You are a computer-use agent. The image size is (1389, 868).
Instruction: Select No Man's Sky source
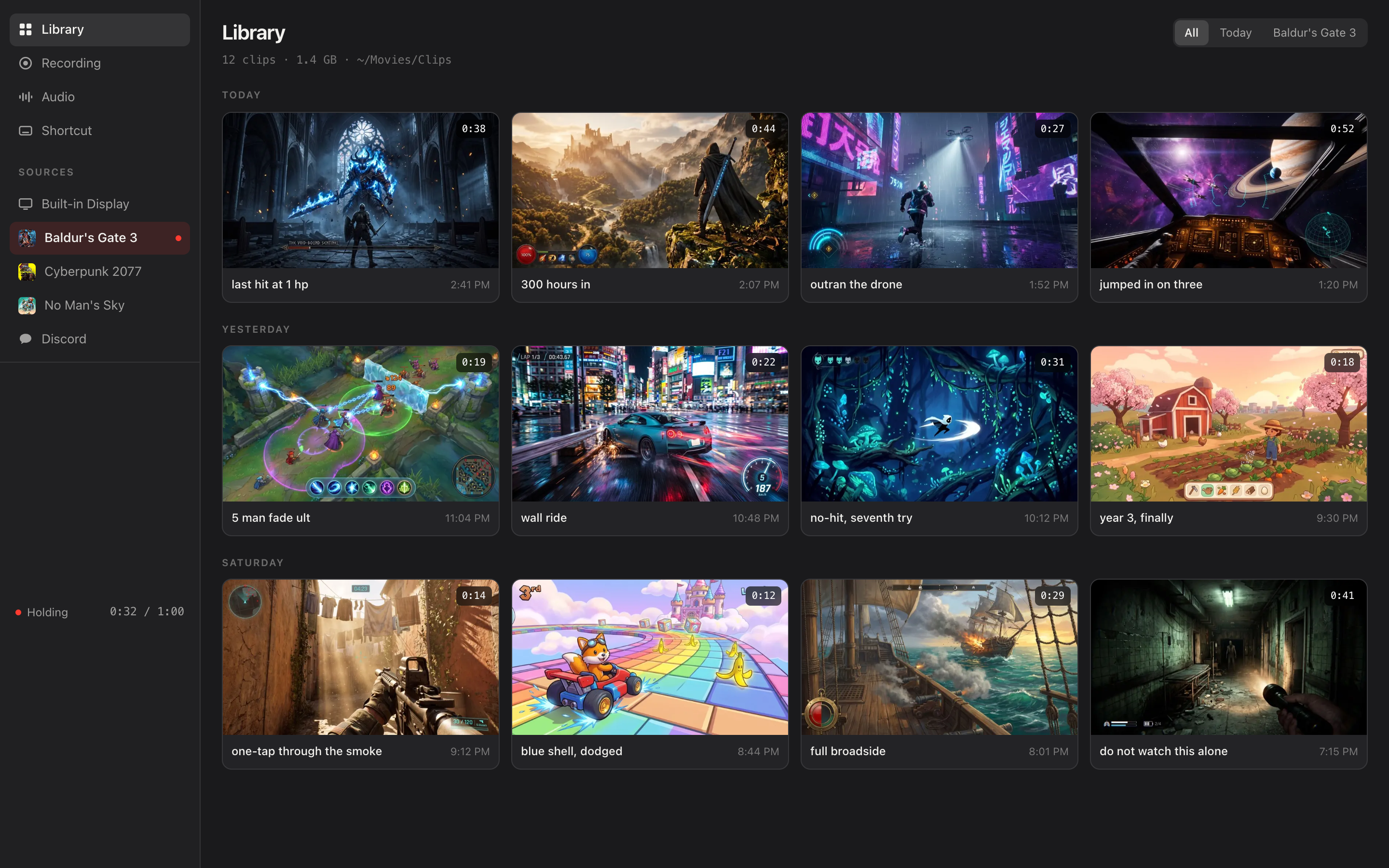point(100,305)
